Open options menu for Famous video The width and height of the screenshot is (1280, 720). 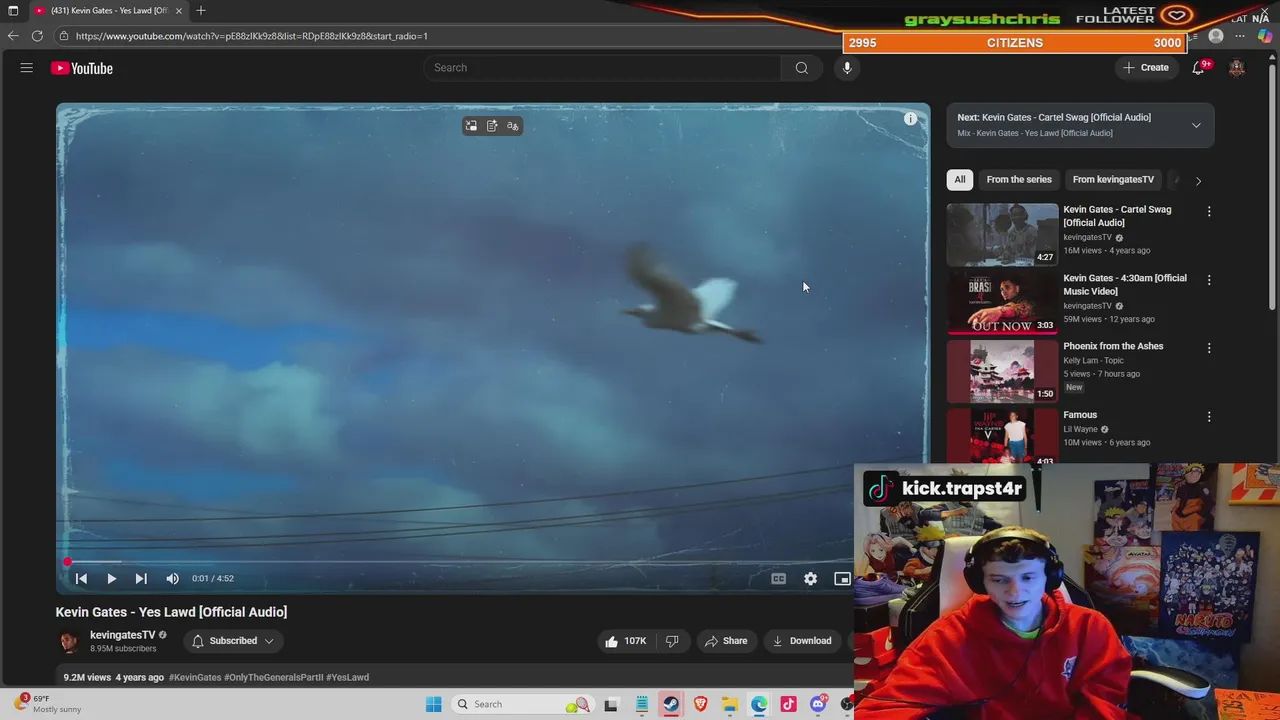point(1209,416)
